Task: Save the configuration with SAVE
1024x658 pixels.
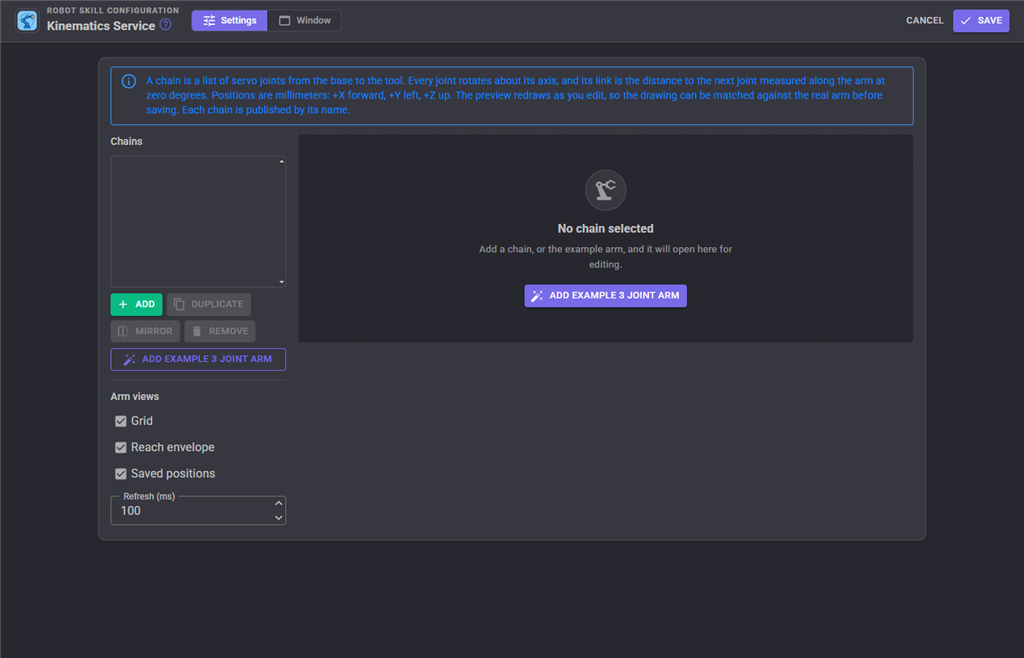Action: click(x=981, y=20)
